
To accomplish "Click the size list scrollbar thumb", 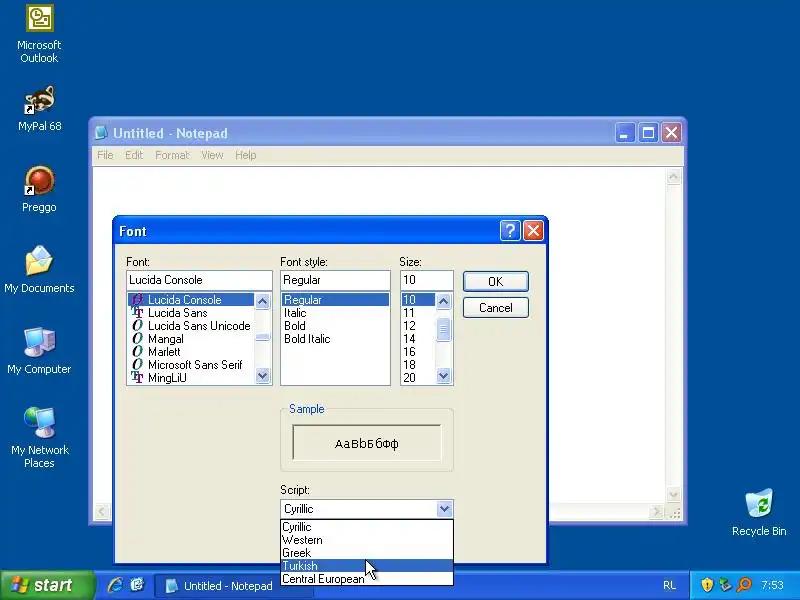I will tap(444, 329).
